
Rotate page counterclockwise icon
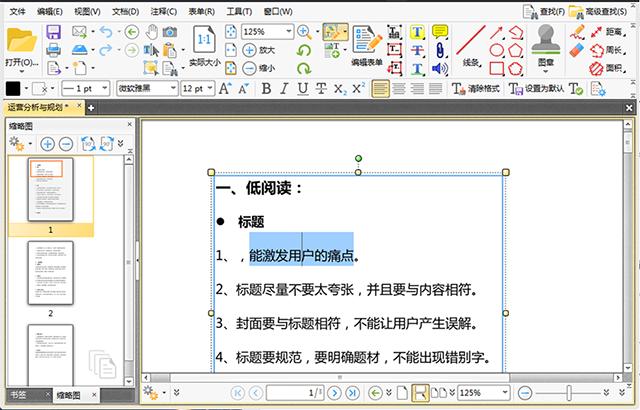tap(304, 50)
